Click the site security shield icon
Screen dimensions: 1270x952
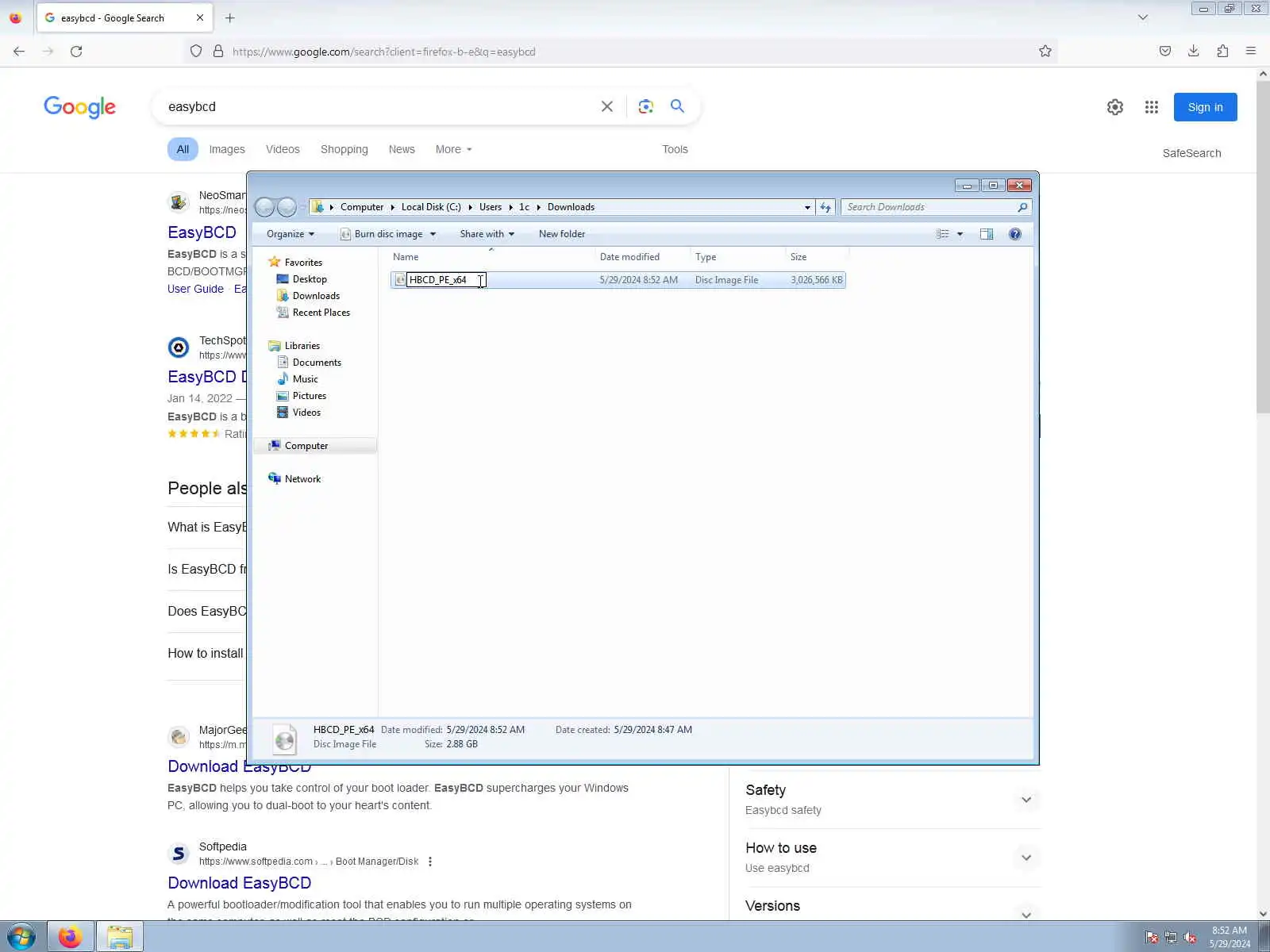click(196, 52)
